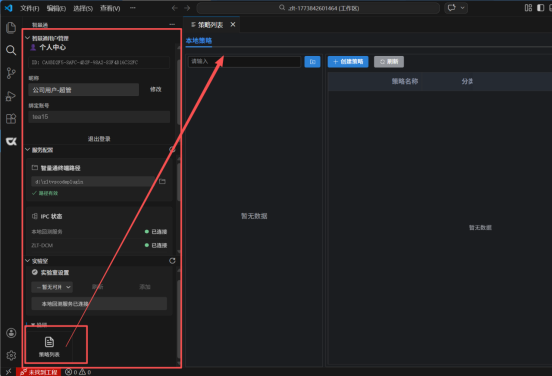
Task: Click the refresh icon beside 实验室 section
Action: (x=172, y=261)
